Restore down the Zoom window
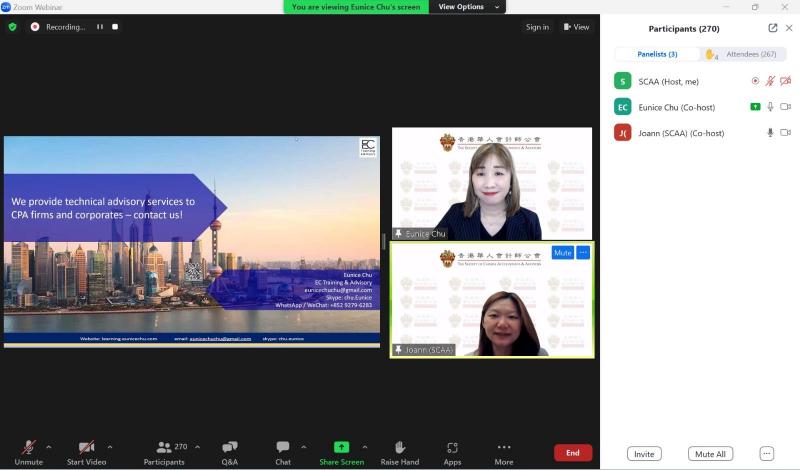This screenshot has width=800, height=470. (755, 7)
